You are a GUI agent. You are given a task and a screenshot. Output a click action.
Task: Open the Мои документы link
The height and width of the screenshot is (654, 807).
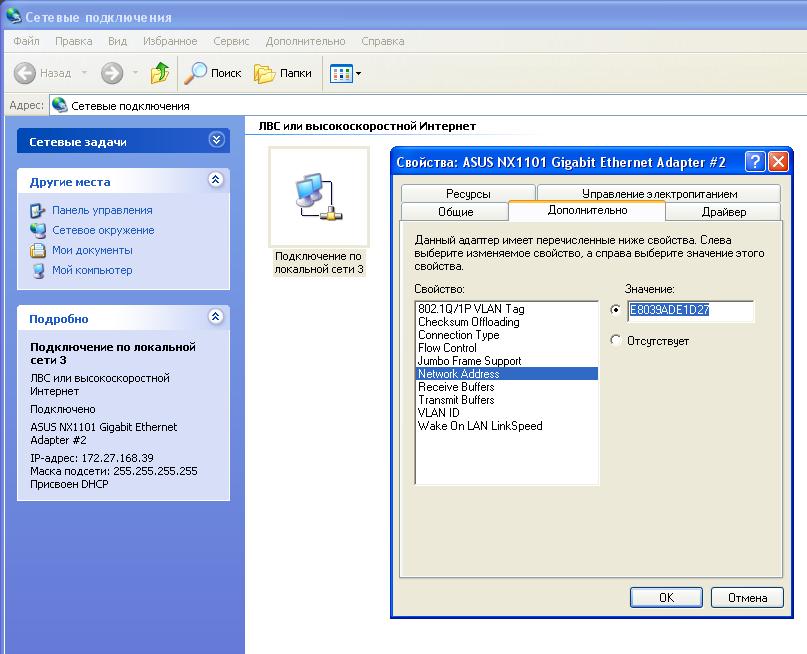point(93,251)
